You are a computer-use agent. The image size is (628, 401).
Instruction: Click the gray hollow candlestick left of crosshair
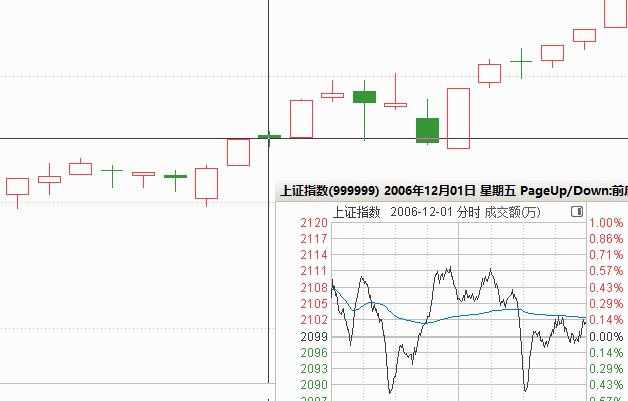pos(238,151)
